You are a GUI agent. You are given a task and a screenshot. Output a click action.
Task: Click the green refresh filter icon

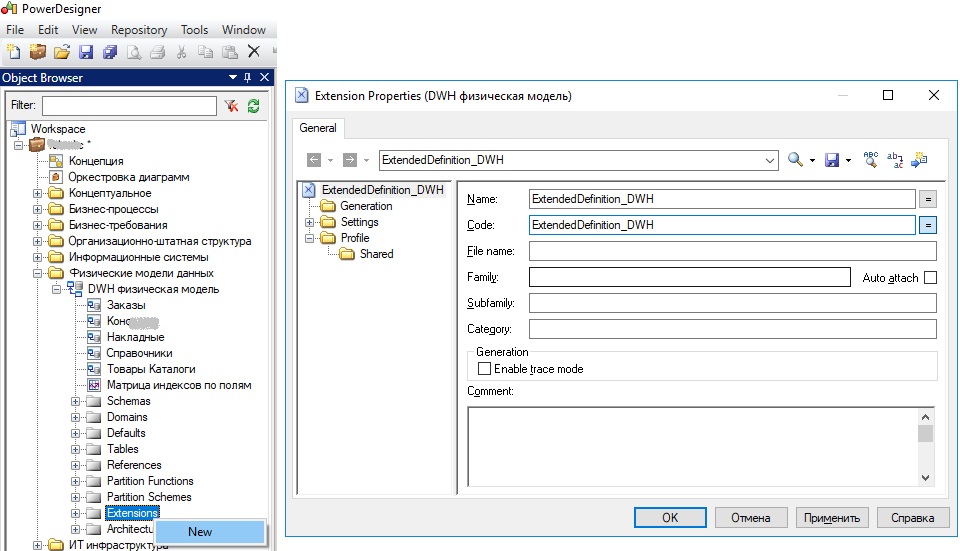click(x=253, y=106)
